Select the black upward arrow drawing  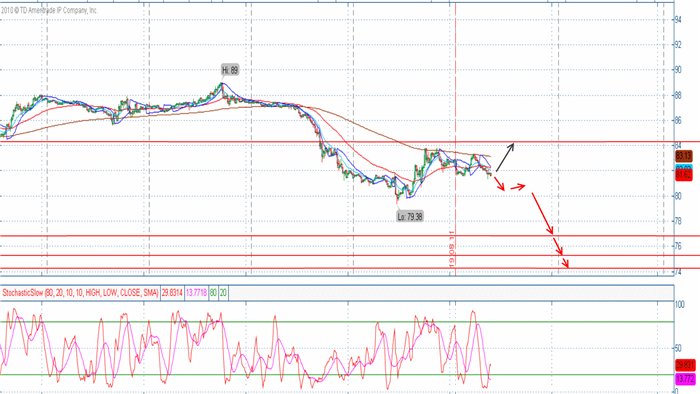pyautogui.click(x=505, y=157)
